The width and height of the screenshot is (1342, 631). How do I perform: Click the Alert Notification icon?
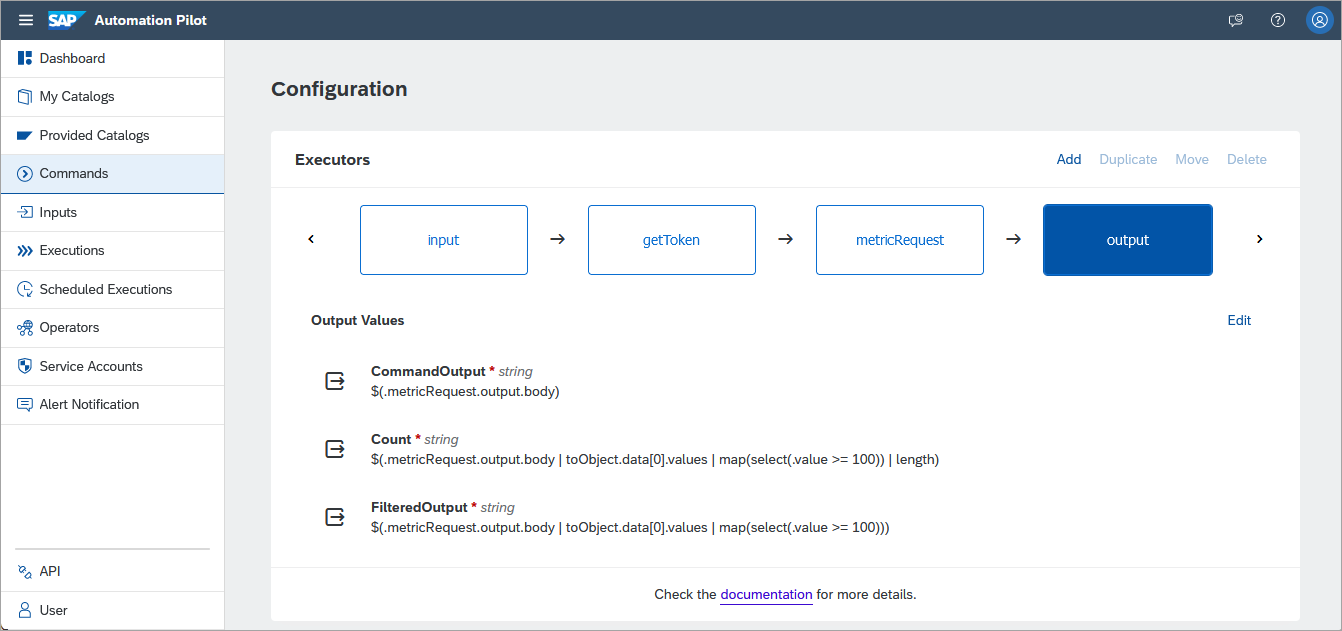[25, 405]
